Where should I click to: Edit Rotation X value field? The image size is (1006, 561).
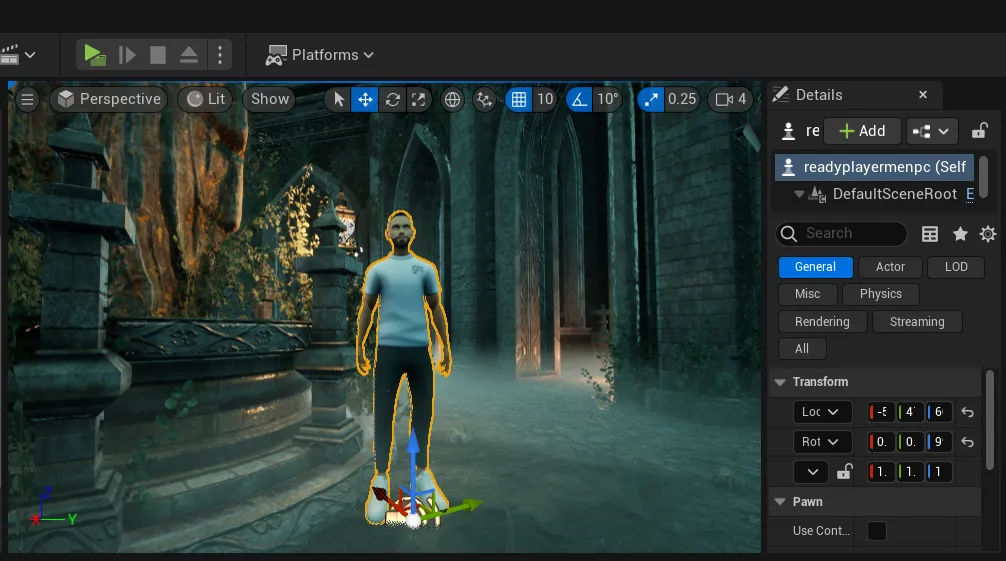(881, 442)
